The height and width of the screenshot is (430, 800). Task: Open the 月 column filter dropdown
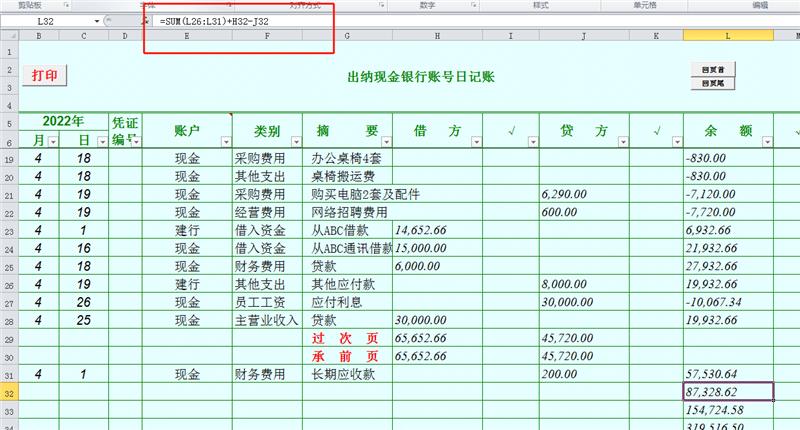click(51, 143)
